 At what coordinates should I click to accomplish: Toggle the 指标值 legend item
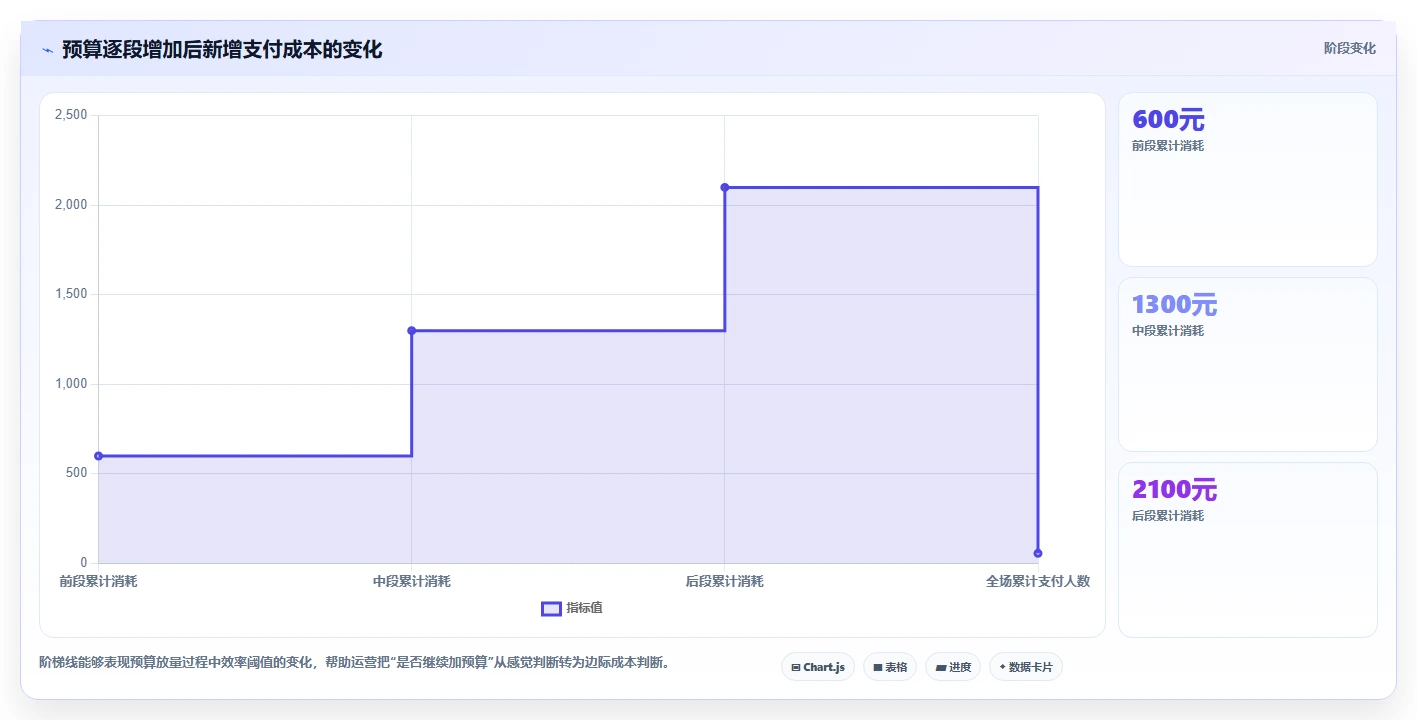pyautogui.click(x=572, y=608)
